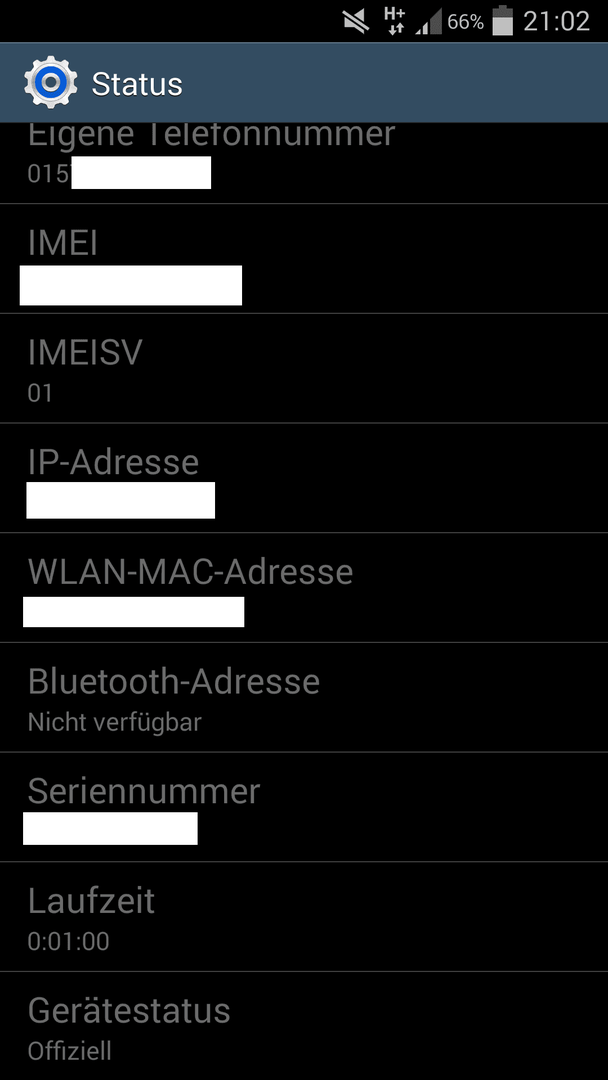Tap the 21:02 clock in status bar
This screenshot has width=608, height=1080.
[556, 21]
